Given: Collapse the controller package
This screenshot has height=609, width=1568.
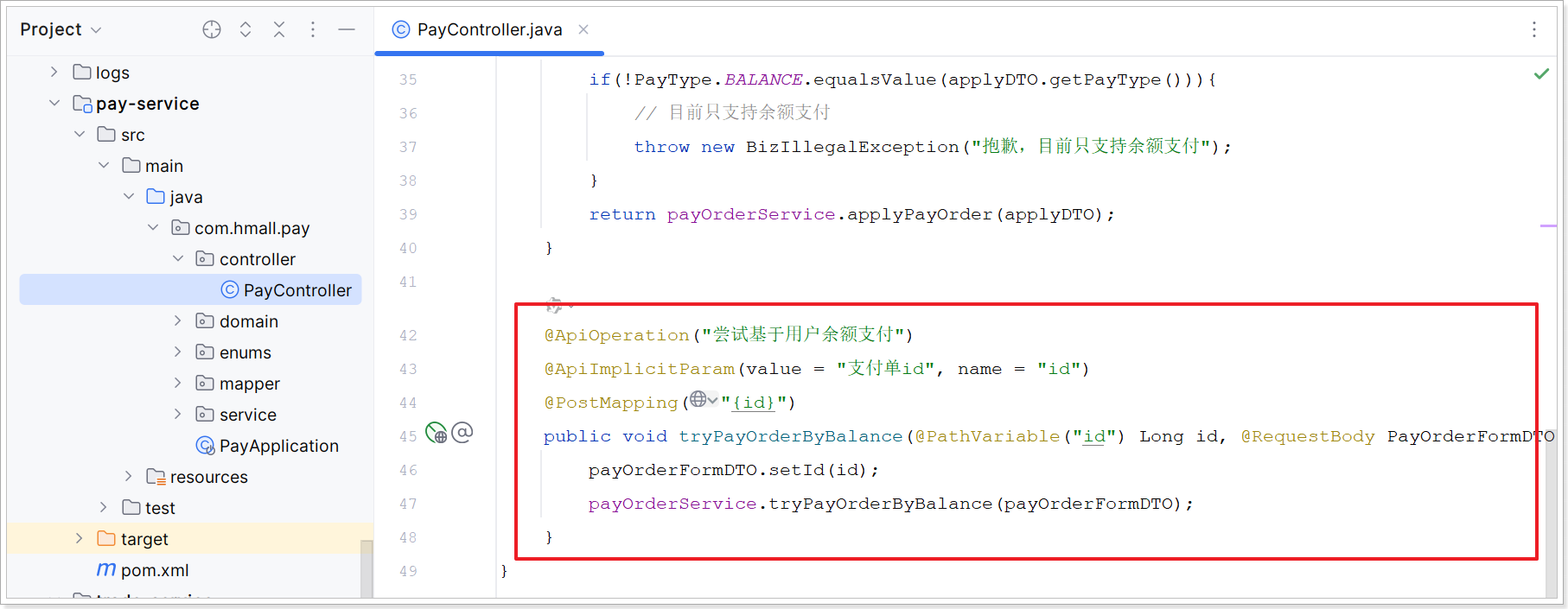Looking at the screenshot, I should [x=178, y=259].
